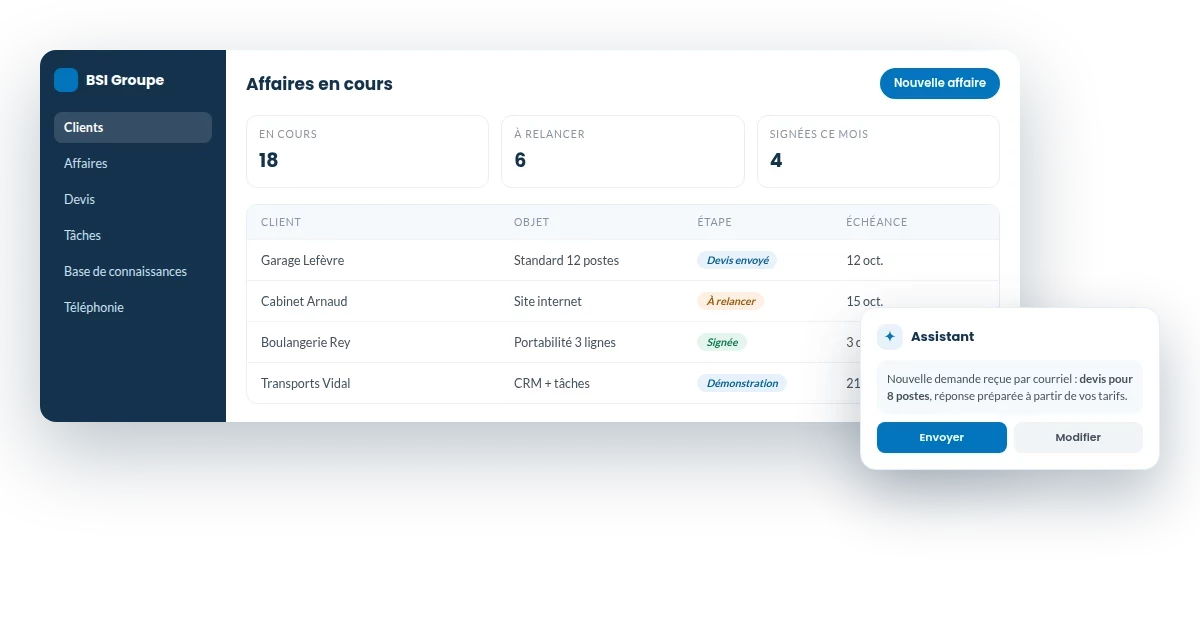Click the Assistant sparkle icon

pos(890,337)
